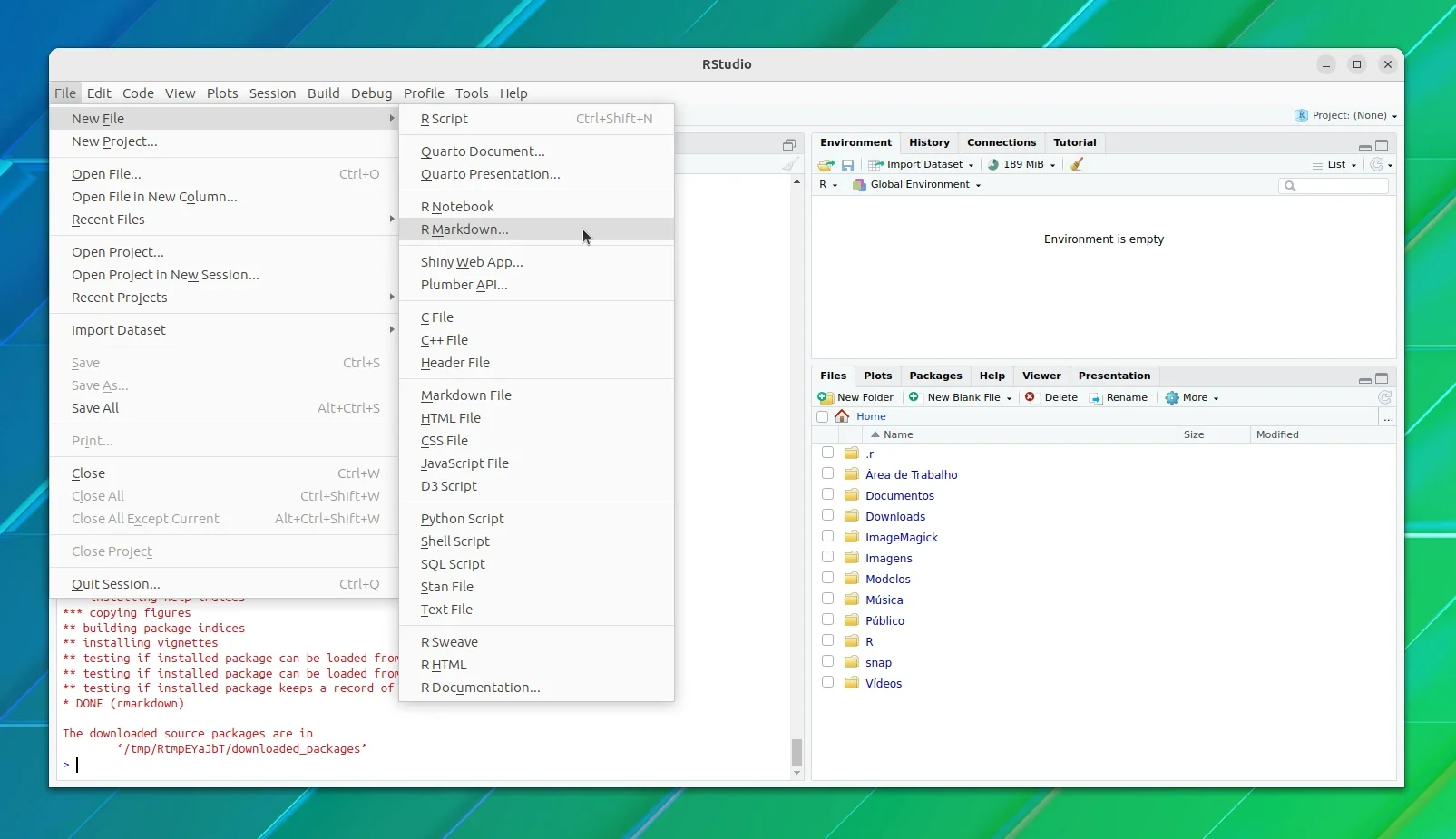Viewport: 1456px width, 839px height.
Task: Check the box for ImageMagick
Action: tap(827, 536)
